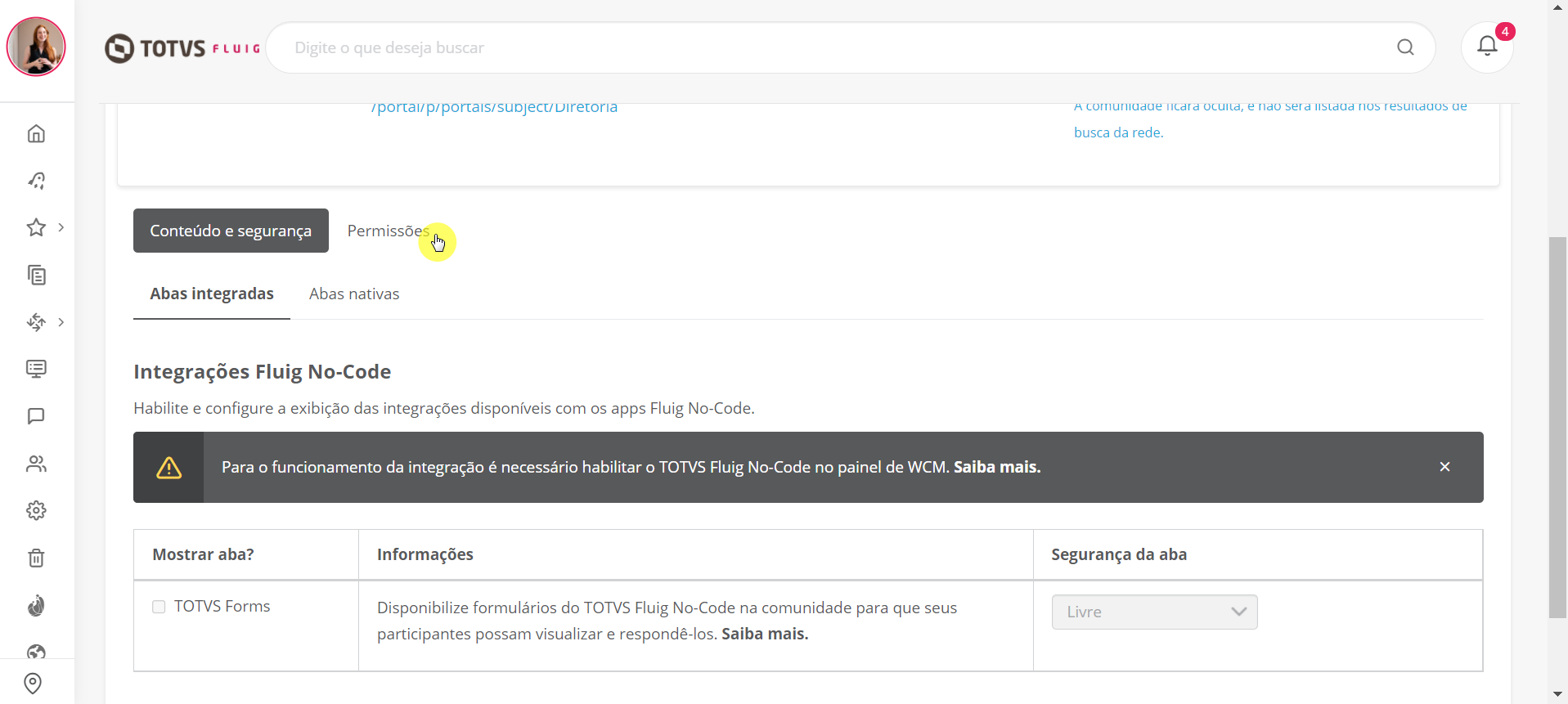Open the gear settings icon in the sidebar
Image resolution: width=1568 pixels, height=704 pixels.
(36, 510)
